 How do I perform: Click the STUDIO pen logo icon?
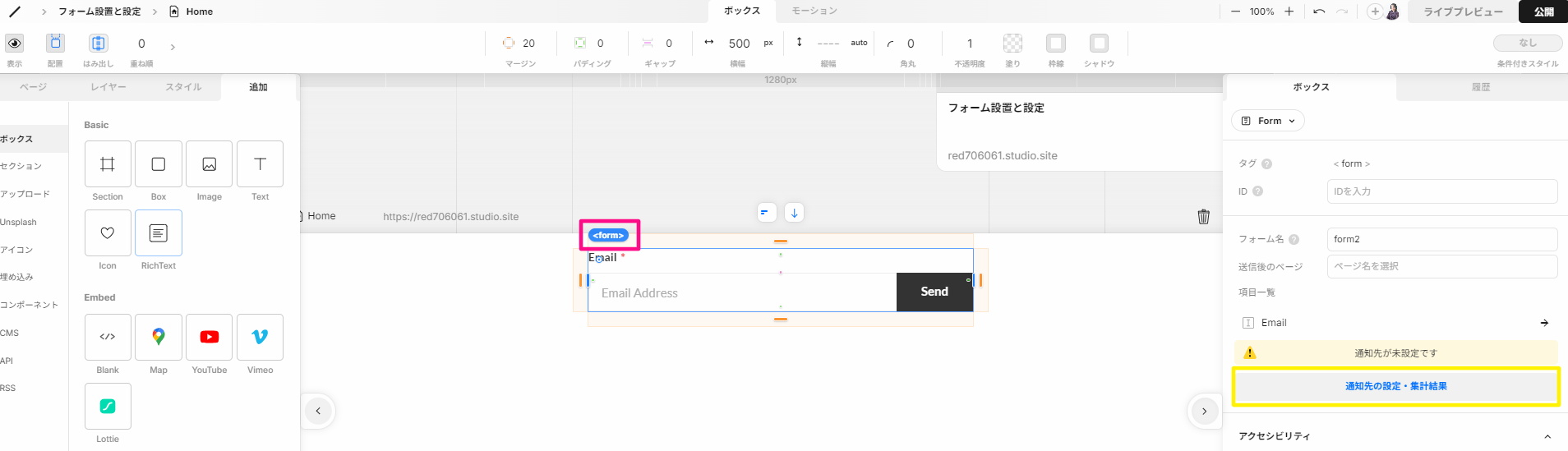[15, 12]
